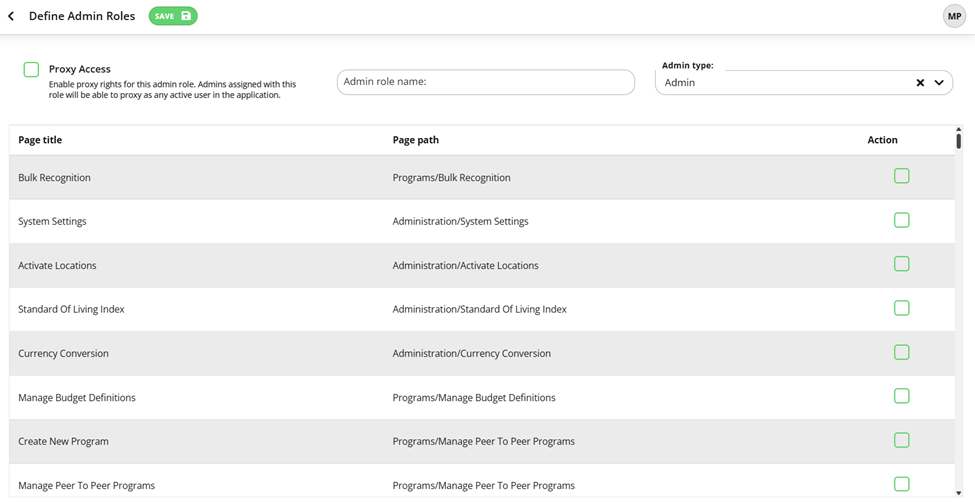Click the Programs/Manage Budget Definitions path

coord(474,397)
